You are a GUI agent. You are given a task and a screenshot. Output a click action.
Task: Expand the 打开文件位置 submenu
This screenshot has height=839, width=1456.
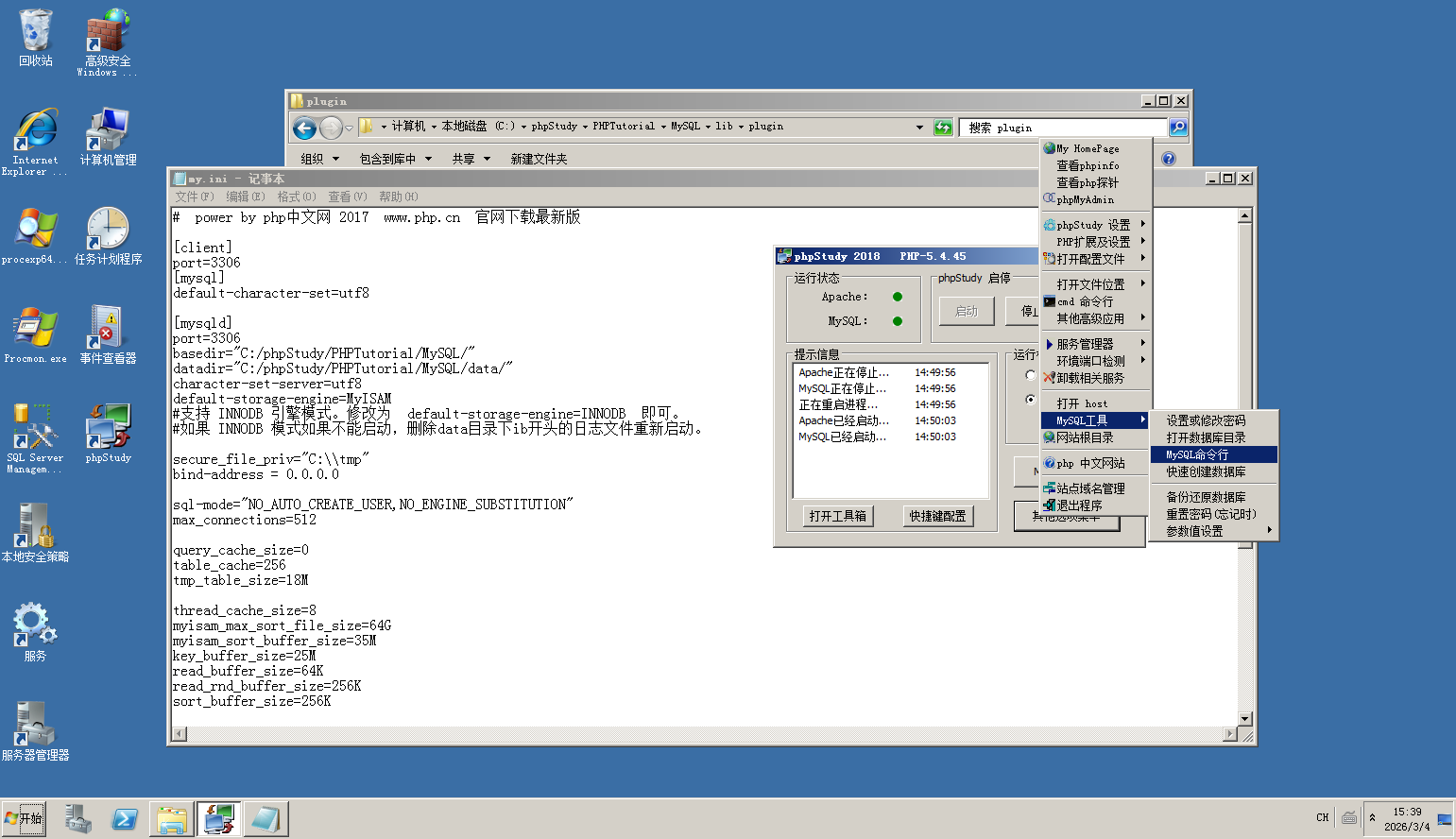click(x=1095, y=284)
